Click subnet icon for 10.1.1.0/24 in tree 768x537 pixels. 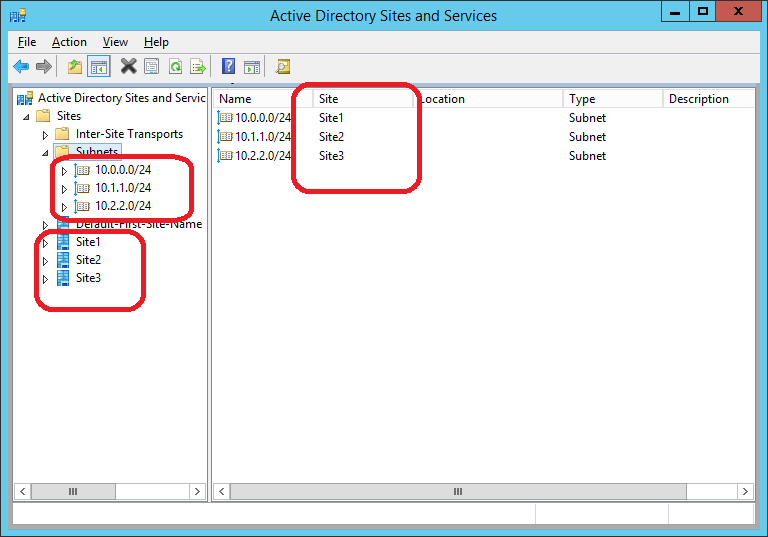82,189
